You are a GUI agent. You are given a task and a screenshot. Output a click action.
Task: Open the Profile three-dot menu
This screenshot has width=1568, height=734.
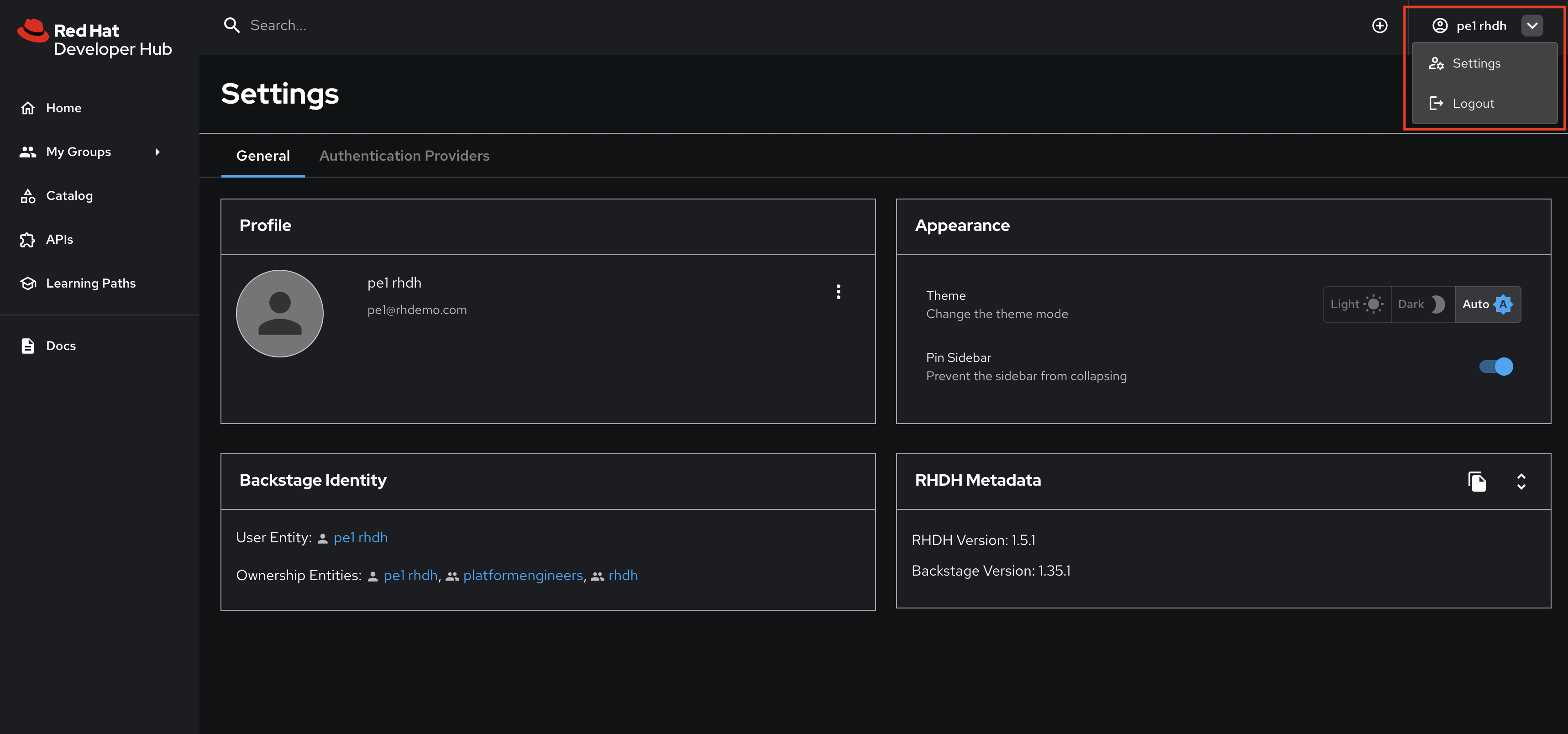click(838, 292)
